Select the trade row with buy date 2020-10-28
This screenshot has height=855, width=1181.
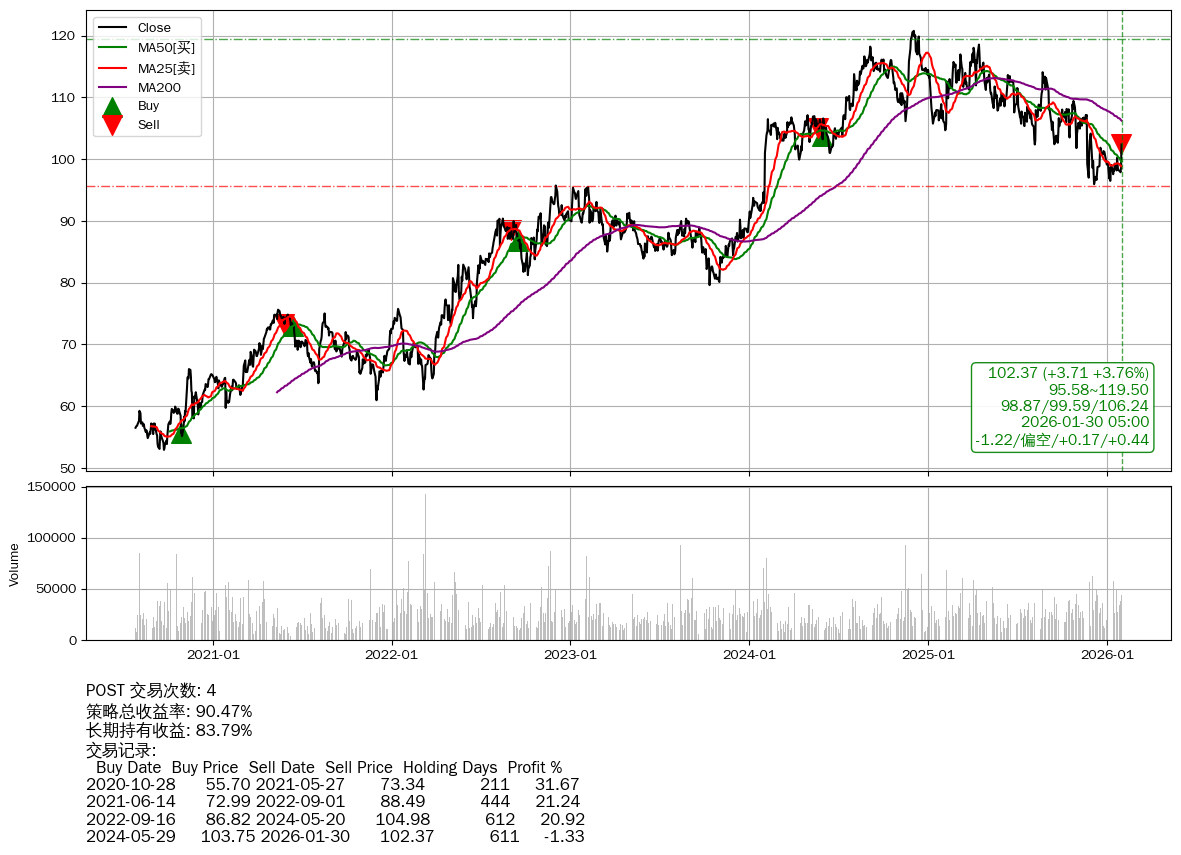332,785
